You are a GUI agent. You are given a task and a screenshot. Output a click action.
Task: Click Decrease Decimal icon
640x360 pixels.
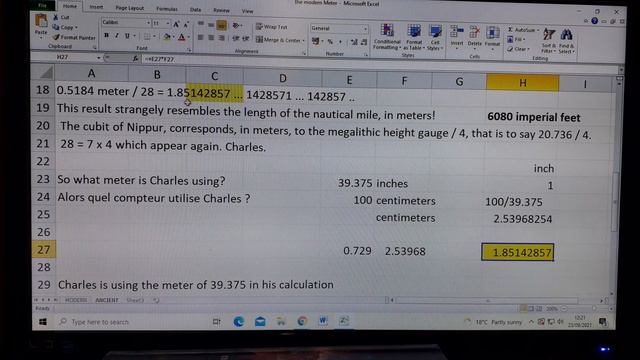(x=363, y=42)
